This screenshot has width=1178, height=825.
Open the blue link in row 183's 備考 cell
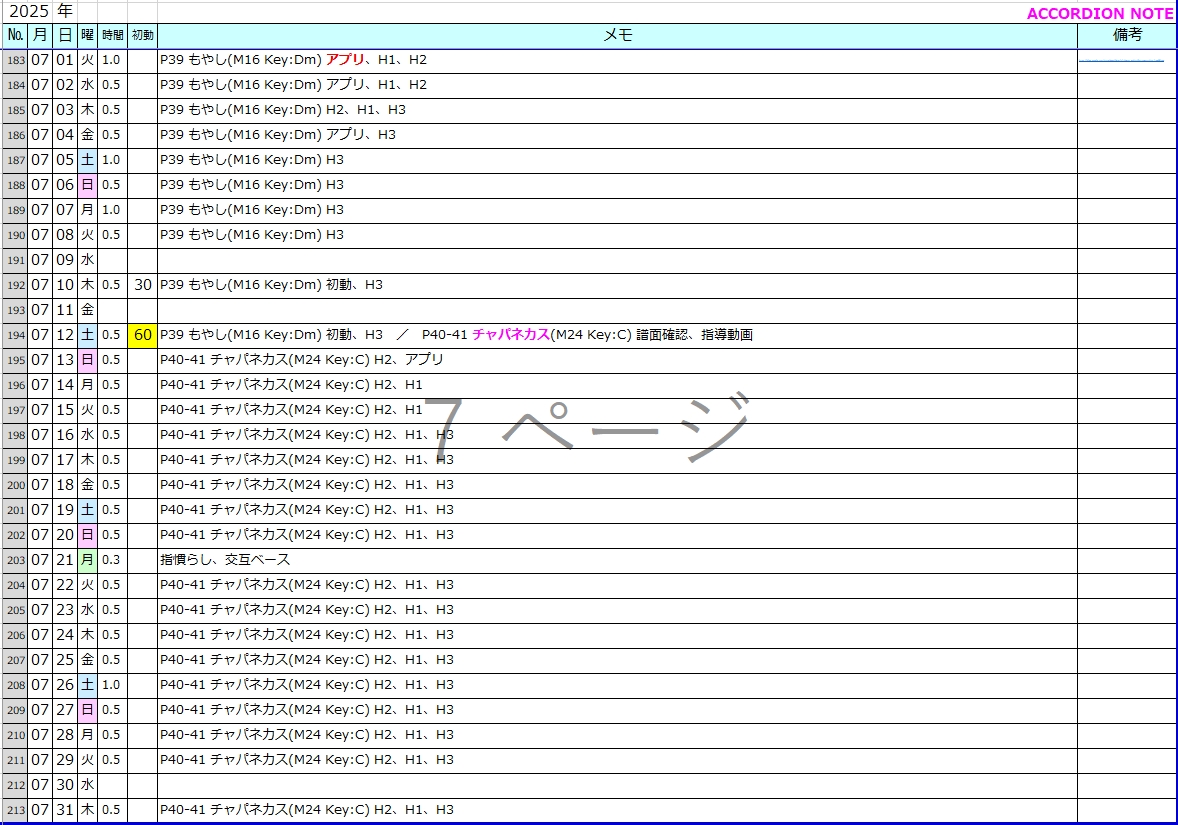(x=1121, y=60)
